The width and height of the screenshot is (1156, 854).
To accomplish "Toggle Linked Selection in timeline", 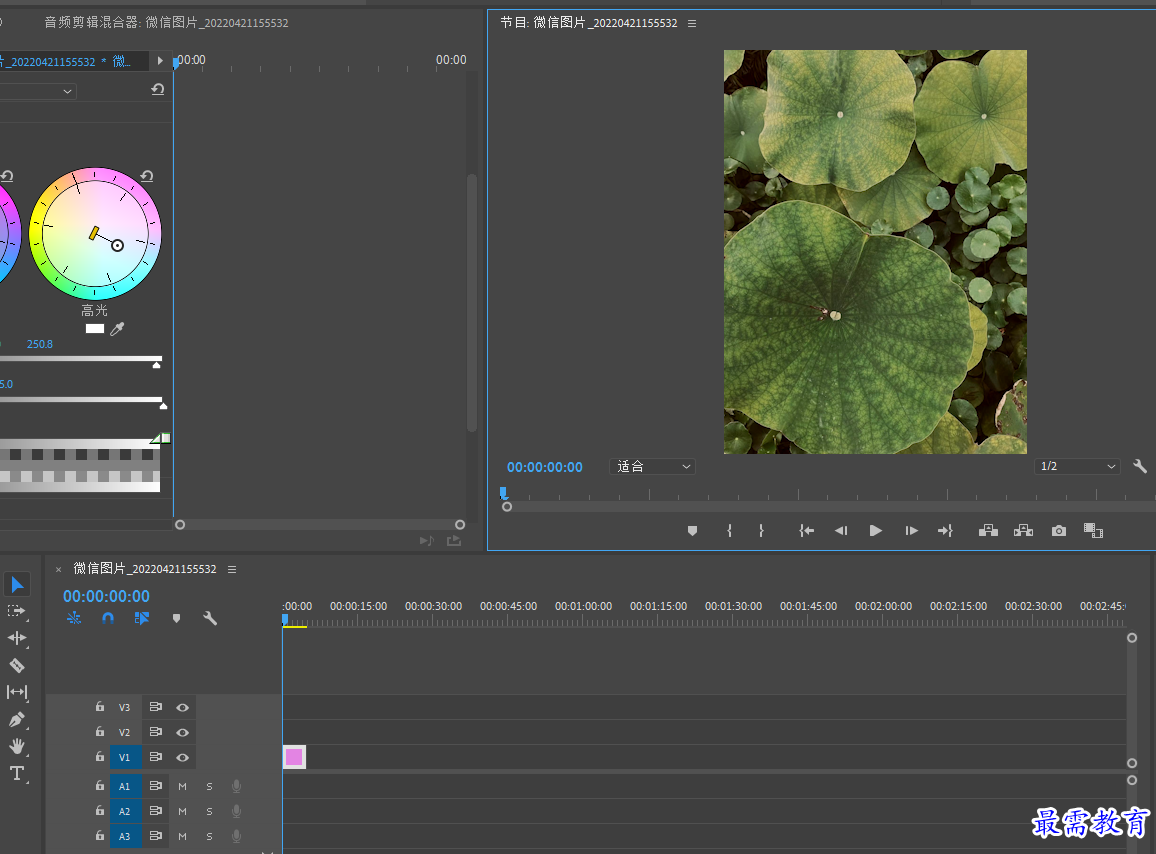I will (x=142, y=618).
